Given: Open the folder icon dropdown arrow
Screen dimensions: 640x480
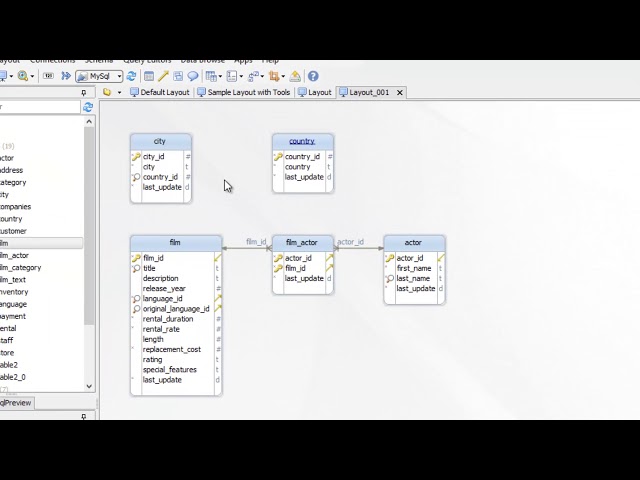Looking at the screenshot, I should tap(120, 93).
